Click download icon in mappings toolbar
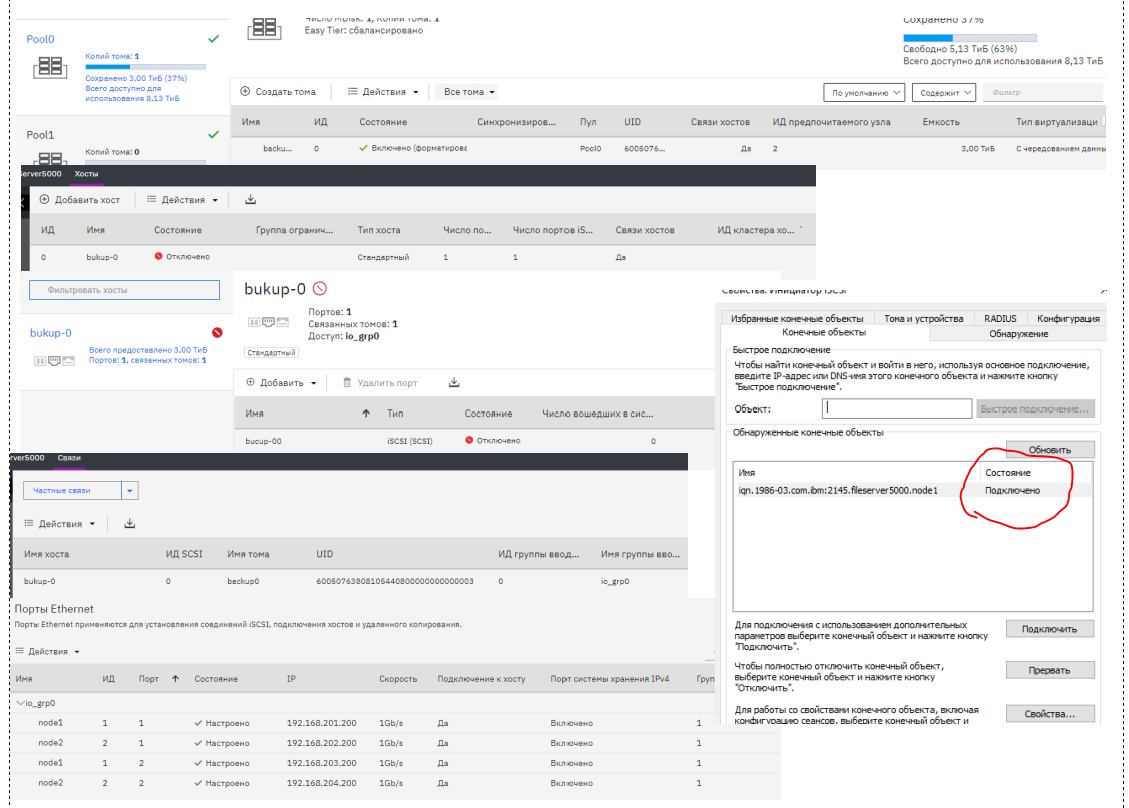This screenshot has width=1129, height=808. [x=130, y=524]
